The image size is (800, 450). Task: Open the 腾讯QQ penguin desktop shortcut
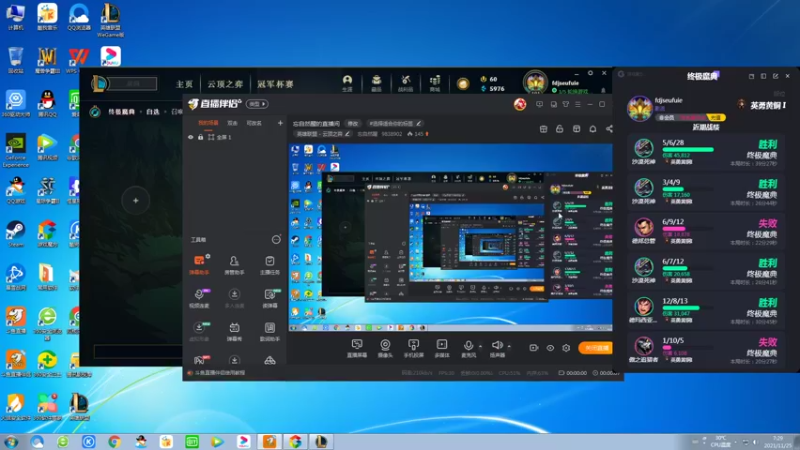pos(47,104)
